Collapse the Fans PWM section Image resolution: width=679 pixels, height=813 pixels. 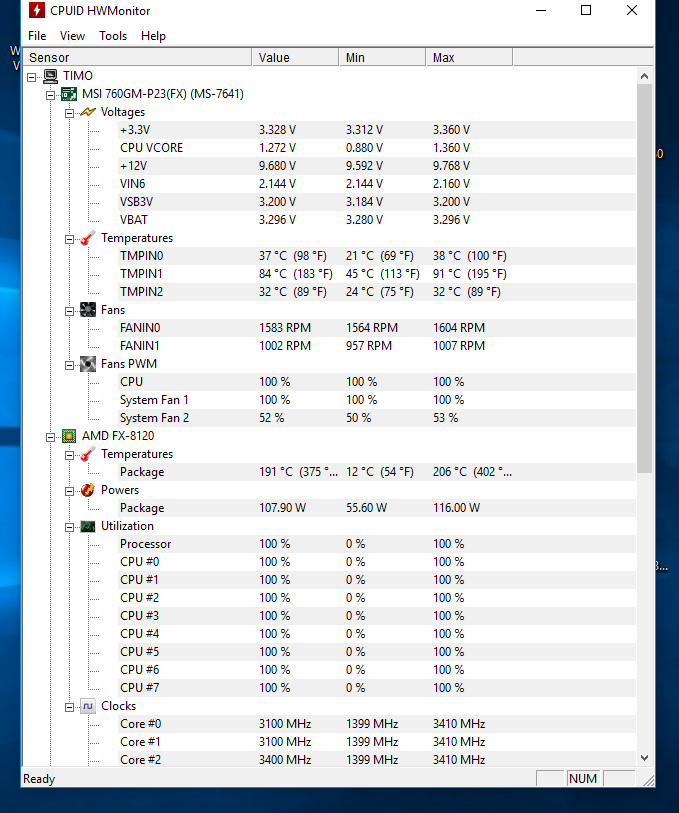point(69,366)
